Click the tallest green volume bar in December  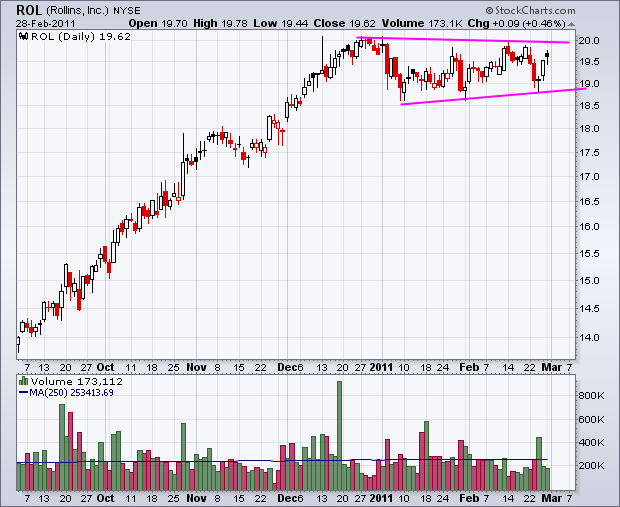click(339, 435)
